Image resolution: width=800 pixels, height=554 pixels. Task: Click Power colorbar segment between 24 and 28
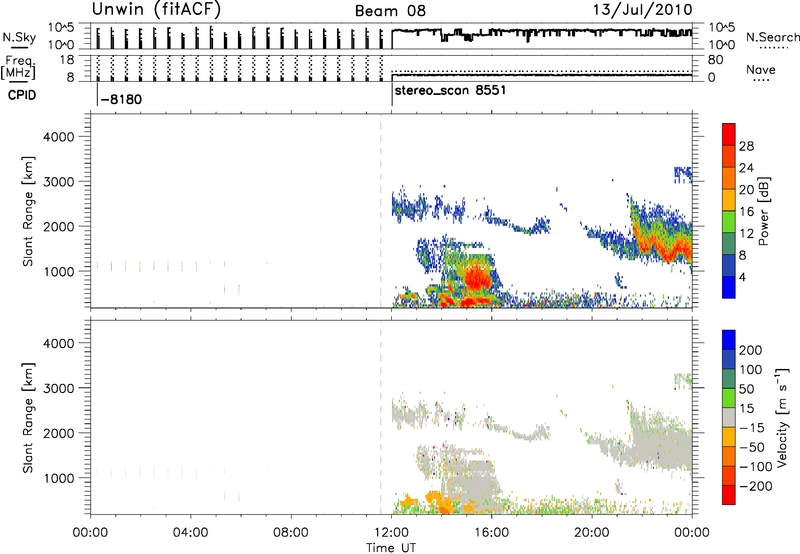point(729,156)
